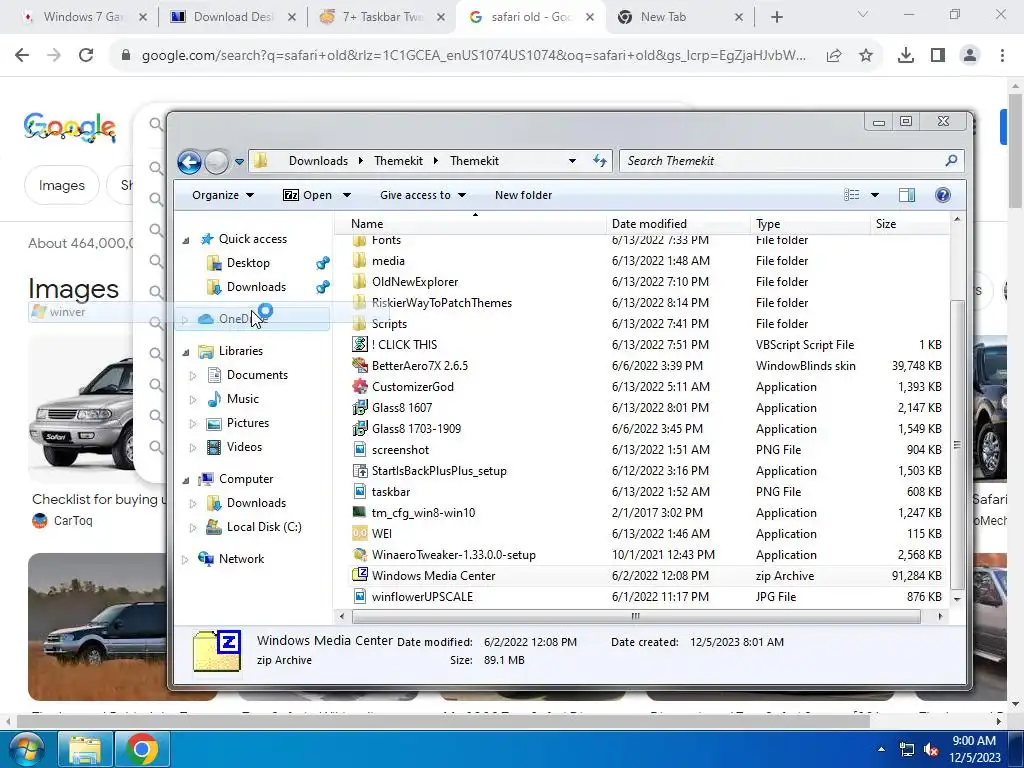Select the WEI application icon
This screenshot has width=1024, height=768.
[359, 533]
